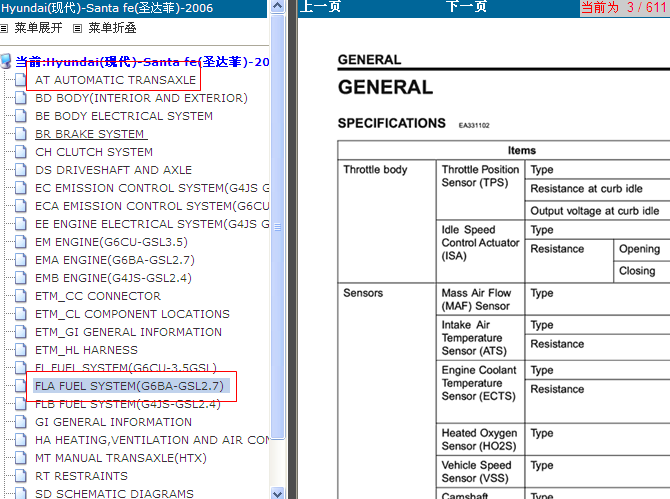Open ECA EMISSION CONTROL SYSTEM(G6CU entry

coord(152,206)
